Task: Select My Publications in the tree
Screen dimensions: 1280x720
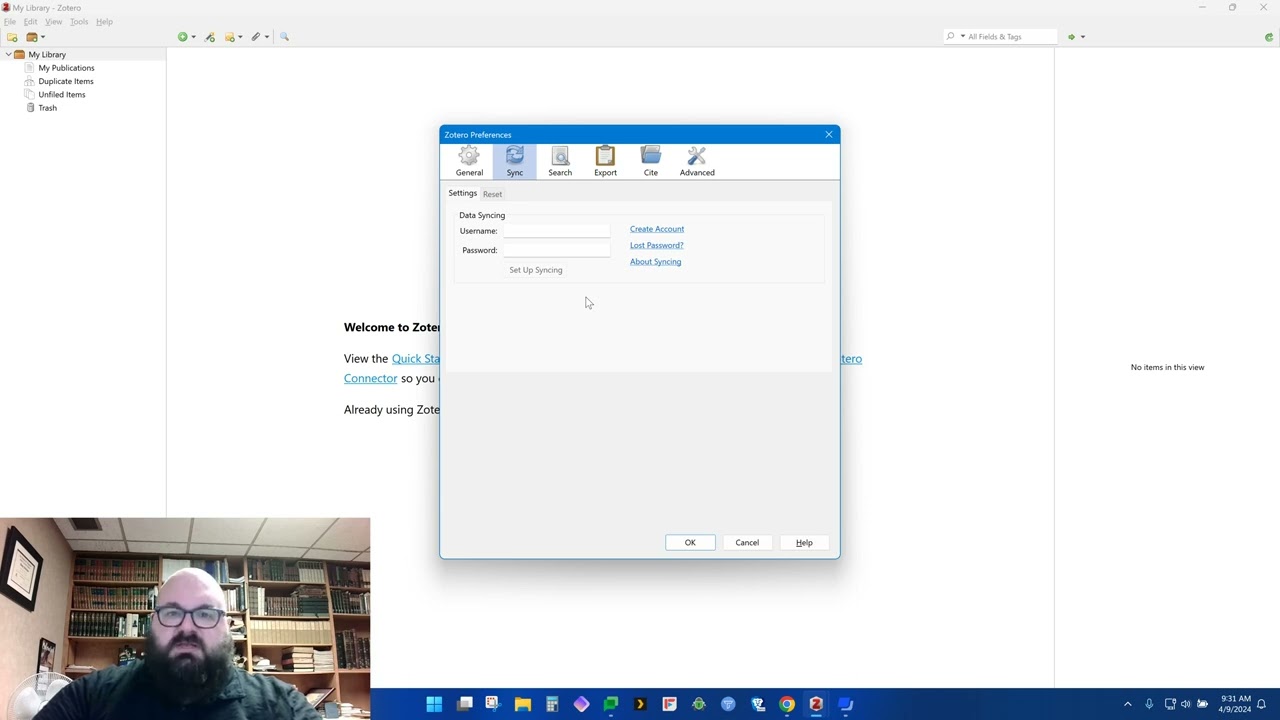Action: (66, 68)
